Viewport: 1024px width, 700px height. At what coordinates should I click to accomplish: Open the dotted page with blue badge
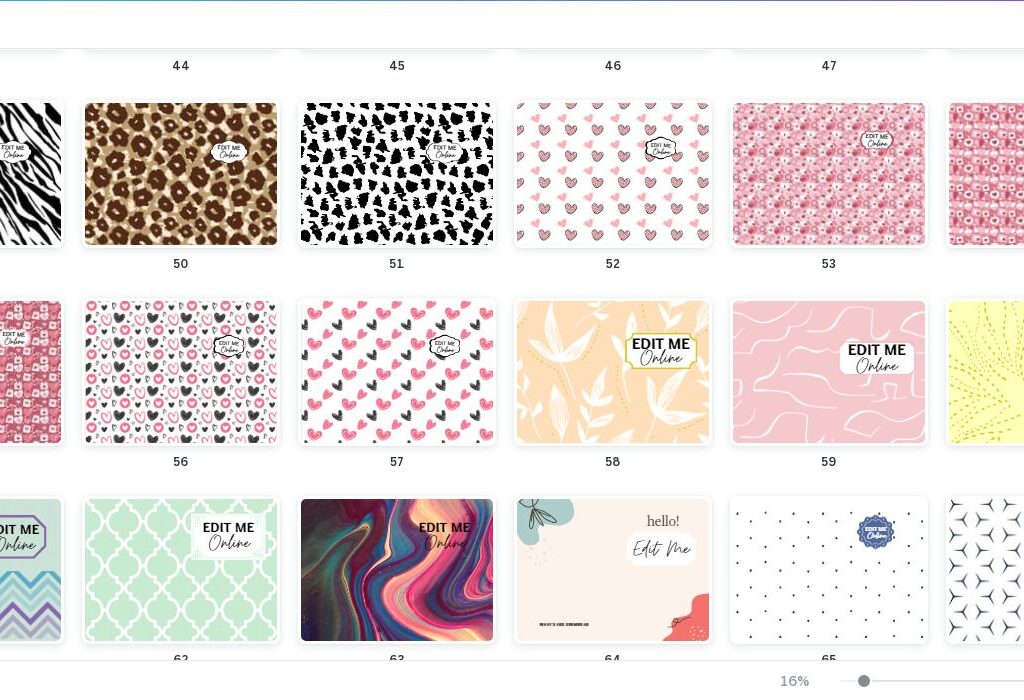tap(829, 570)
